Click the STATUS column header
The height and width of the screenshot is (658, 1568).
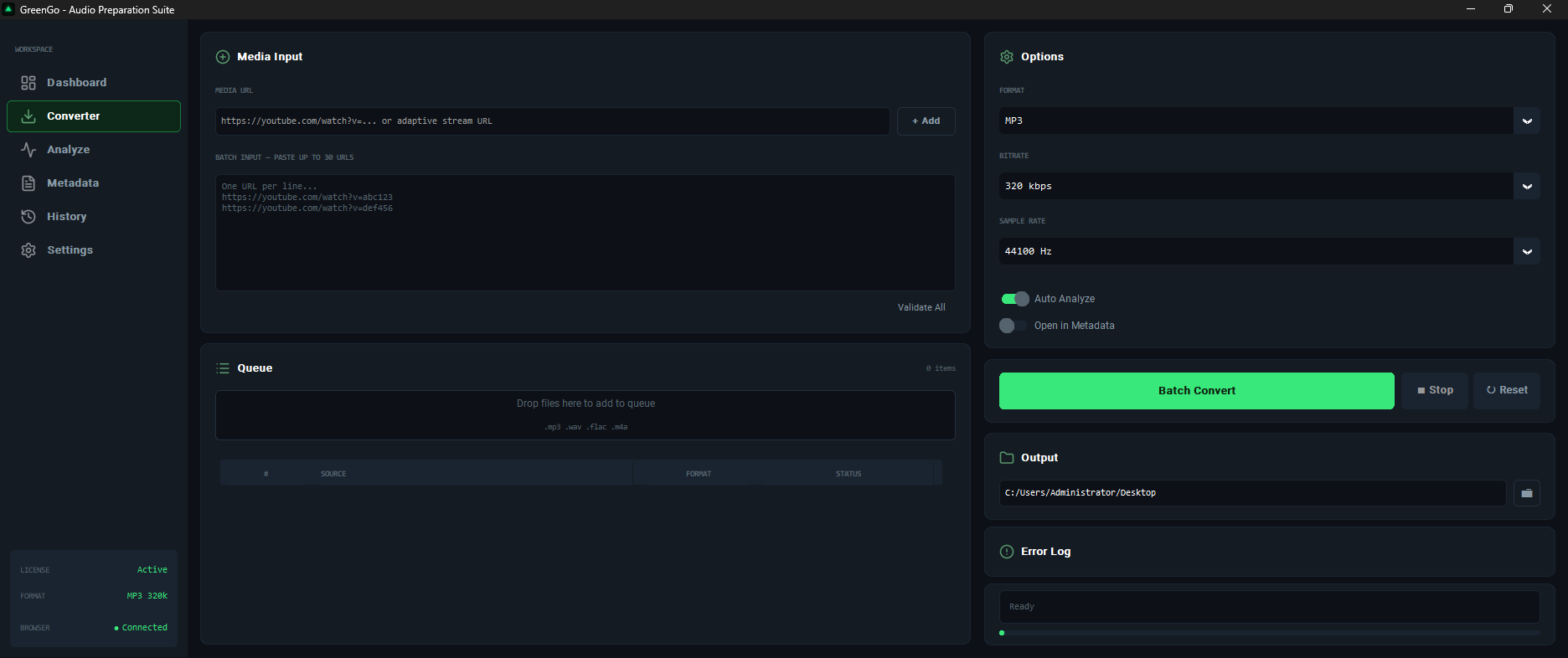tap(848, 474)
